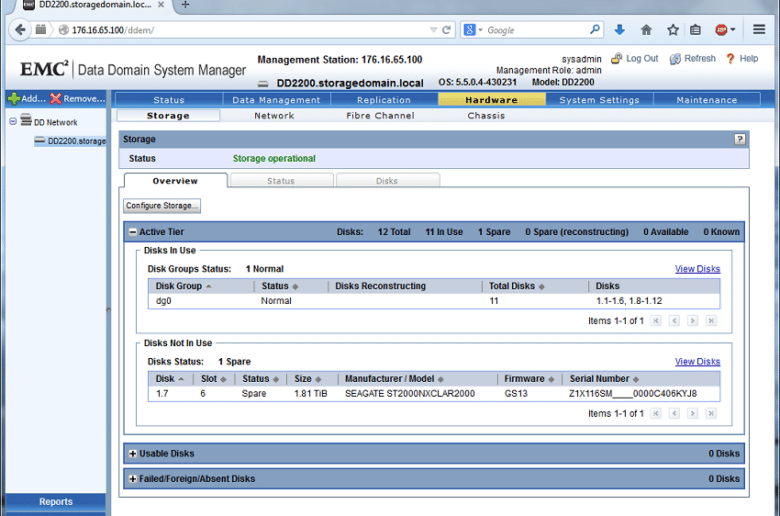Sort spare disks by Slot column
This screenshot has height=516, width=780.
point(213,379)
